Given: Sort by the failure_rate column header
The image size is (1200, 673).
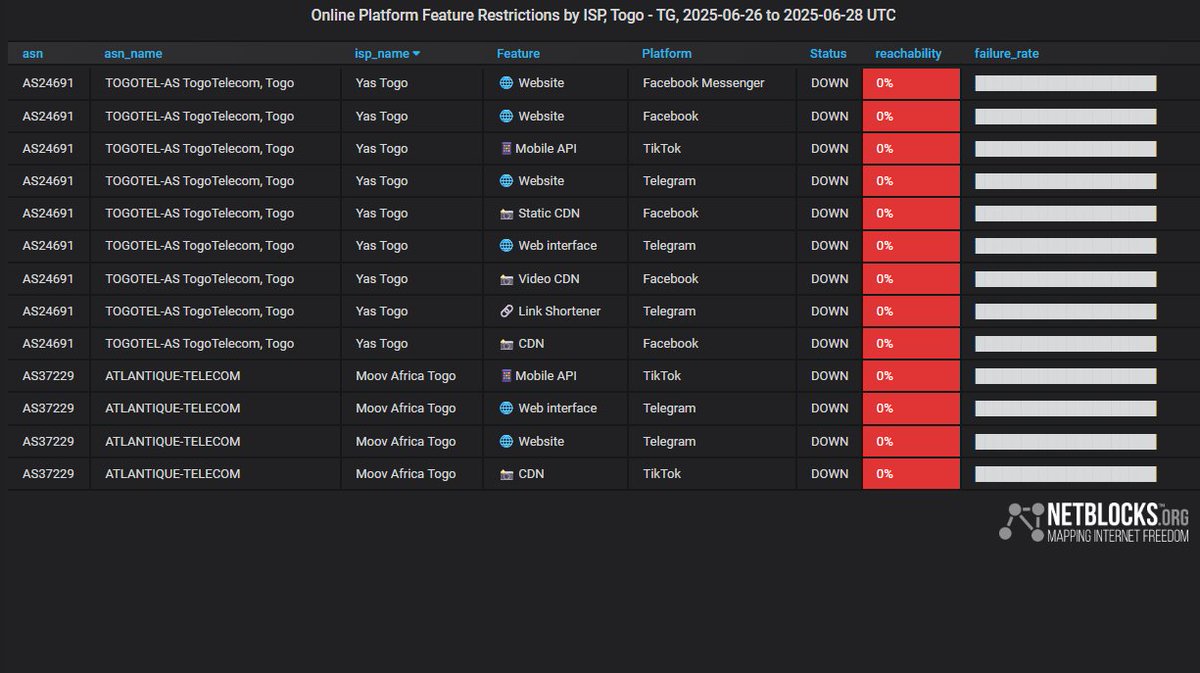Looking at the screenshot, I should point(1007,54).
